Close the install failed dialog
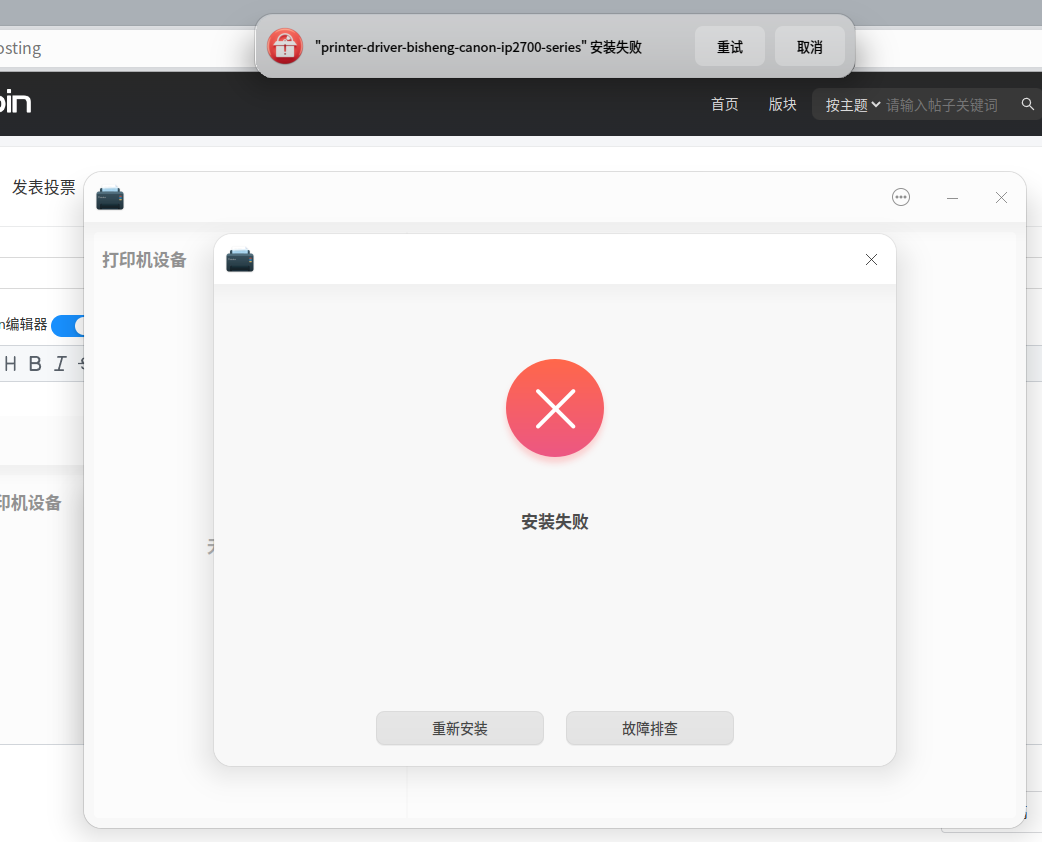 pos(871,260)
